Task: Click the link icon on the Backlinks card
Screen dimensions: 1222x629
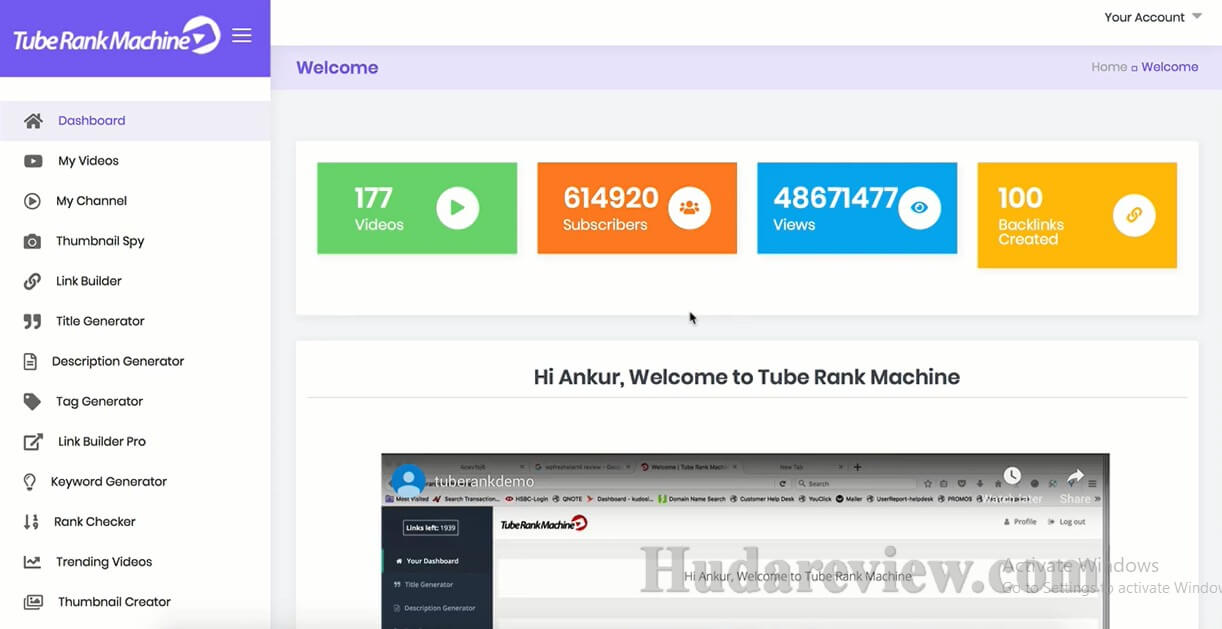Action: click(1134, 215)
